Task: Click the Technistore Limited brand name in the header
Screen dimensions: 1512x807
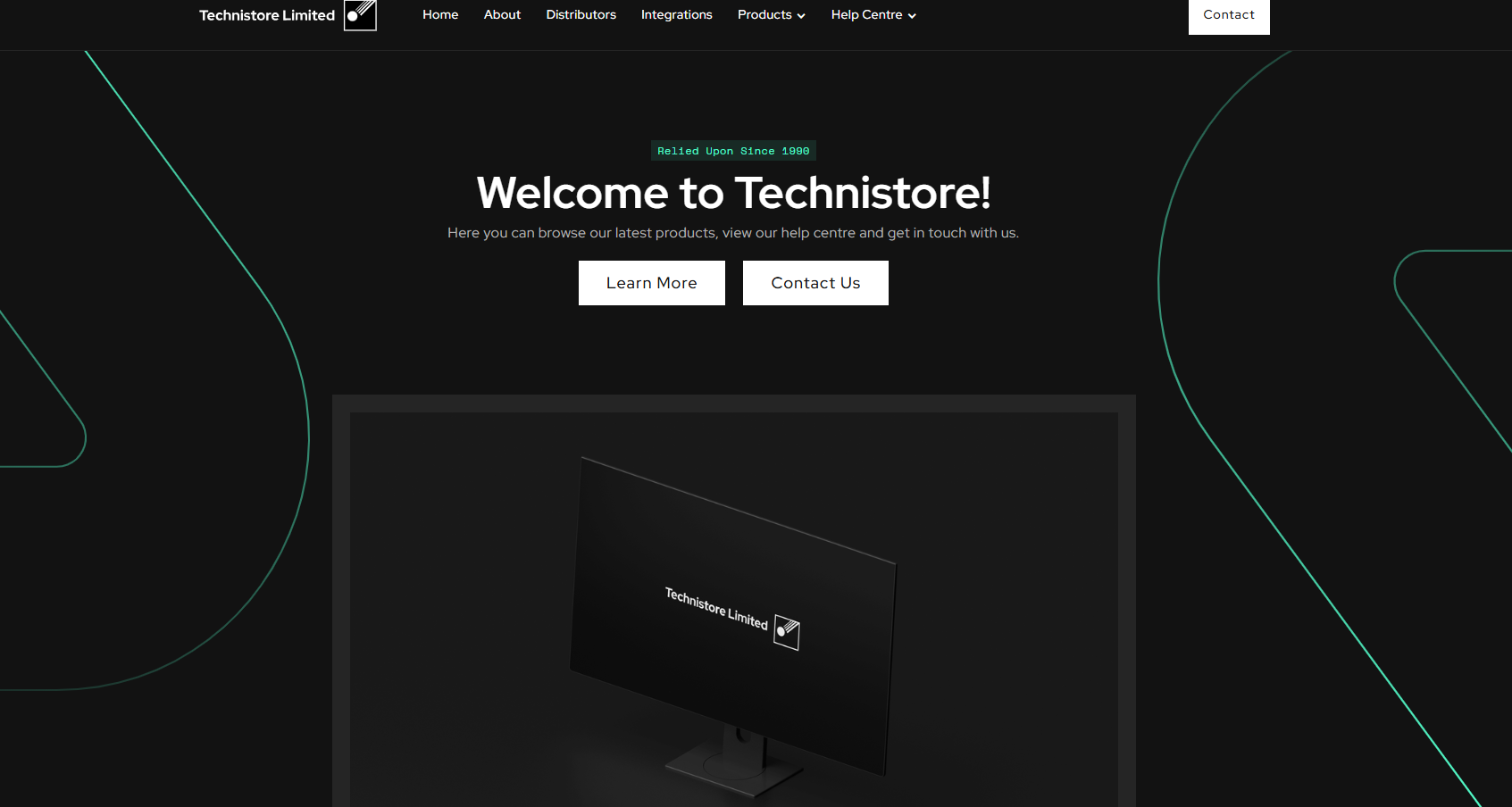Action: click(267, 15)
